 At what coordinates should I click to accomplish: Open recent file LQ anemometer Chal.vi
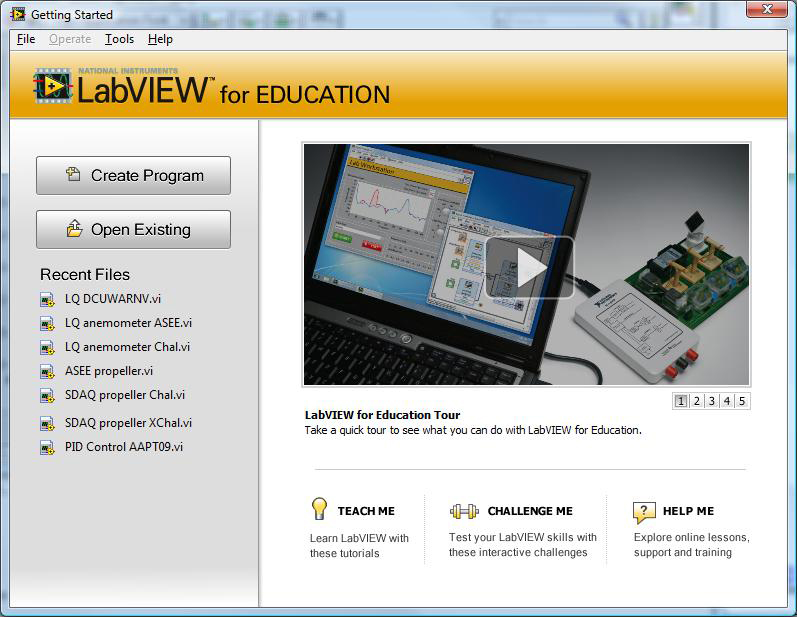tap(127, 347)
